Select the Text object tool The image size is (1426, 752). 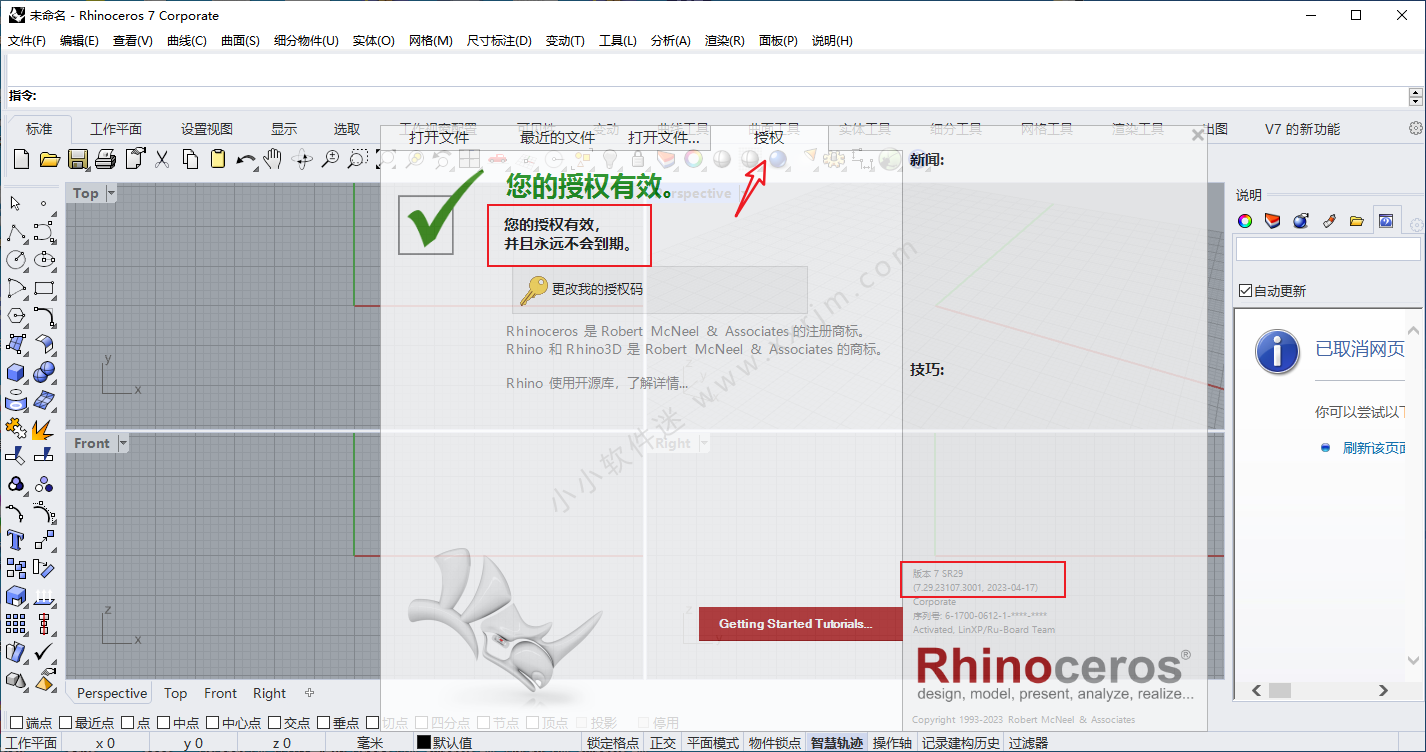[16, 540]
